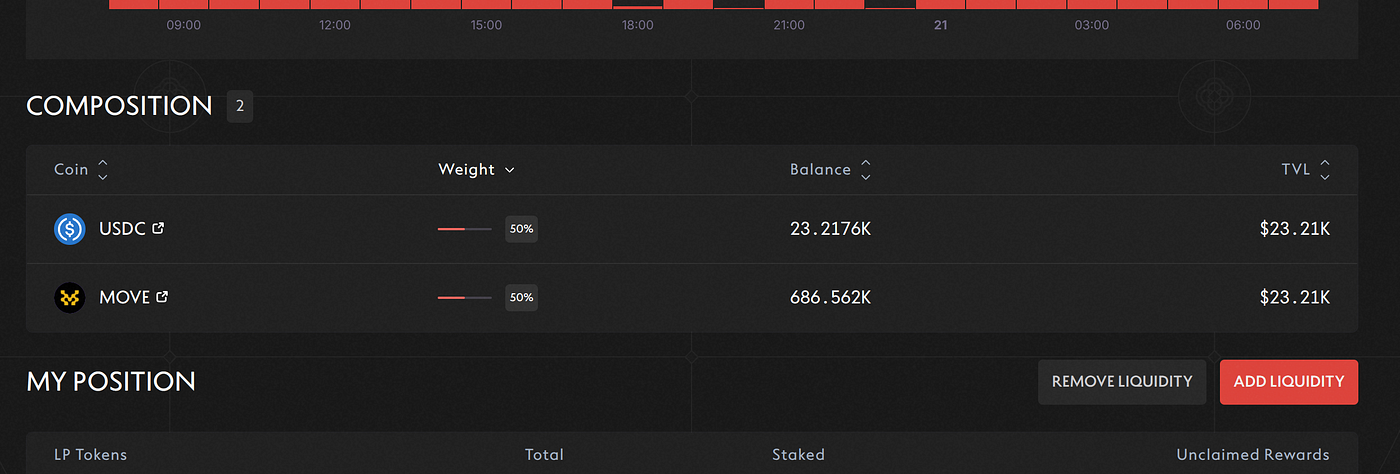Click the MOVE weight progress bar

pyautogui.click(x=465, y=298)
